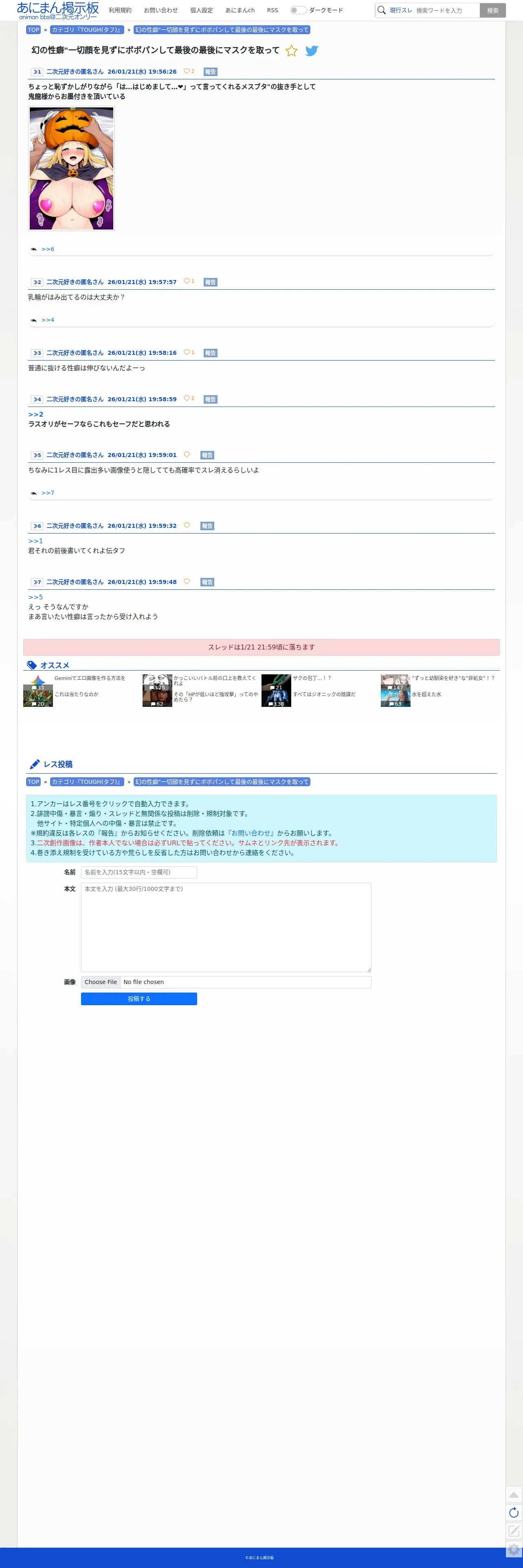This screenshot has height=1568, width=523.
Task: Follow the >>5 anchor in post 7
Action: pyautogui.click(x=36, y=597)
